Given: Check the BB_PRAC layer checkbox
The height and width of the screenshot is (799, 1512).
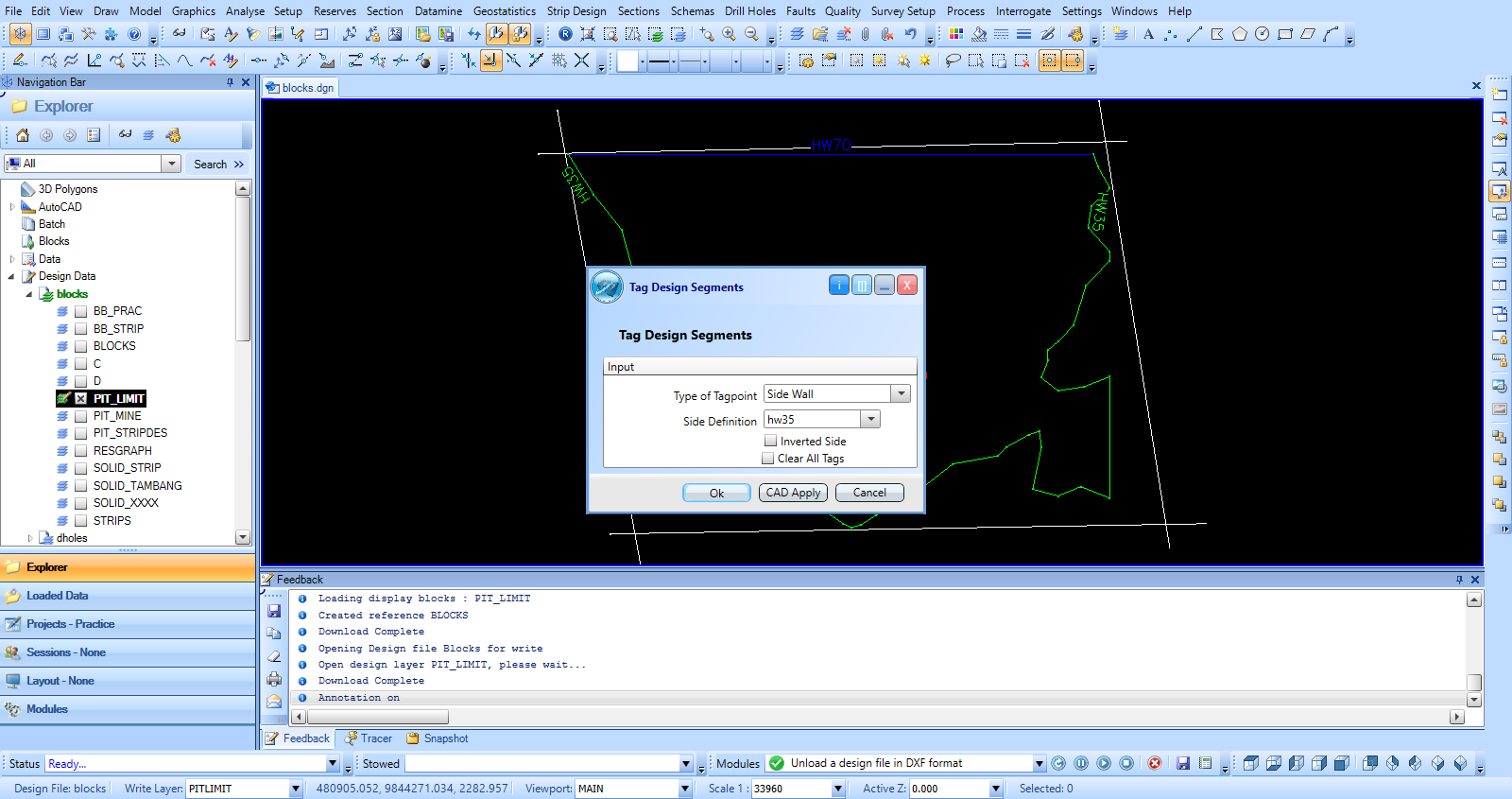Looking at the screenshot, I should 81,311.
